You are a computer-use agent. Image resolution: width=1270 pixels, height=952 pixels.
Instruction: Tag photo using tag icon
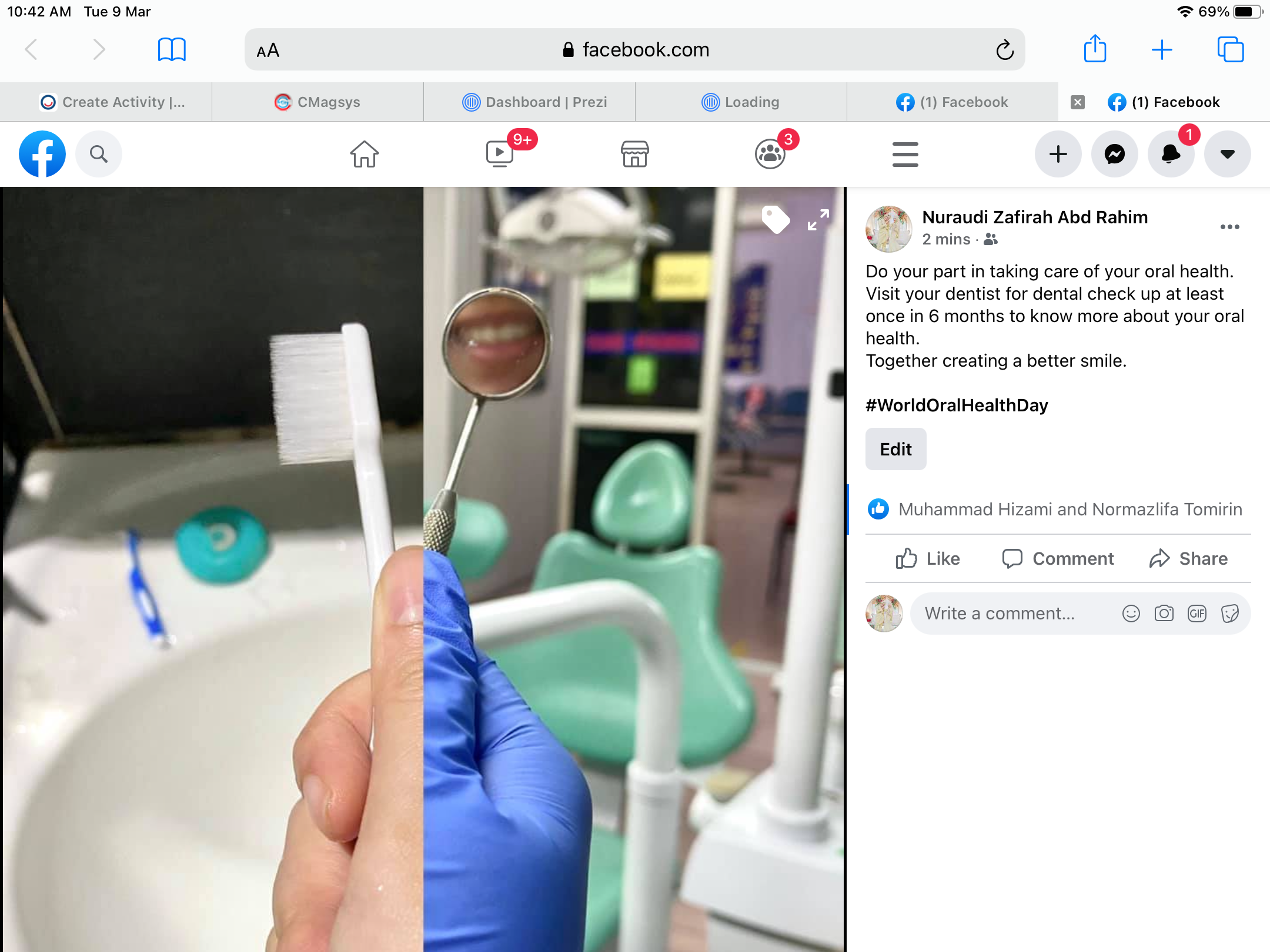[776, 220]
